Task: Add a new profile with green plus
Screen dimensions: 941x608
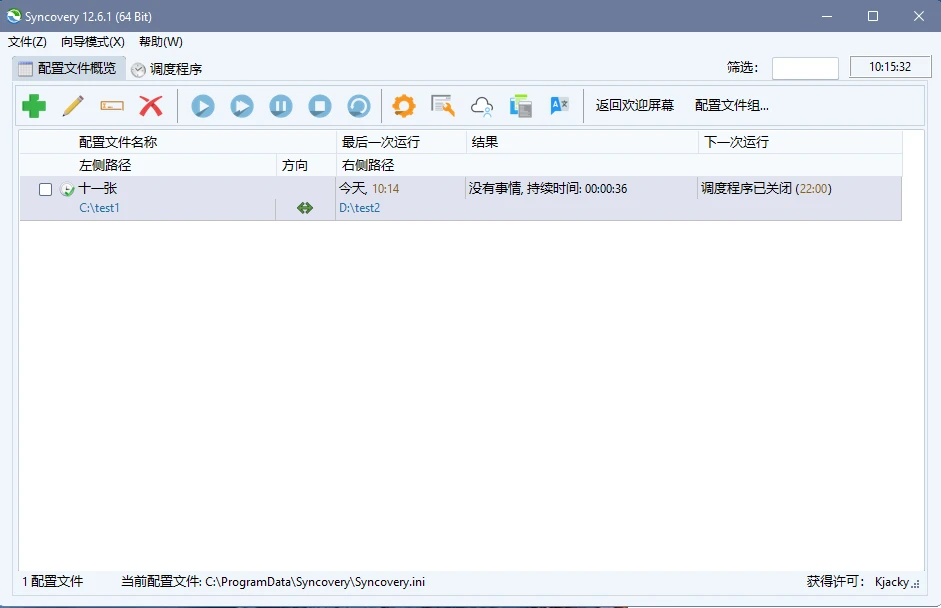Action: (34, 106)
